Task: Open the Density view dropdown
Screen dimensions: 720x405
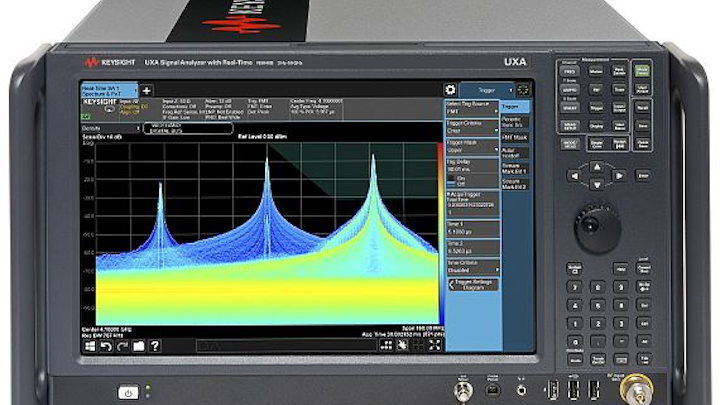Action: [x=111, y=129]
